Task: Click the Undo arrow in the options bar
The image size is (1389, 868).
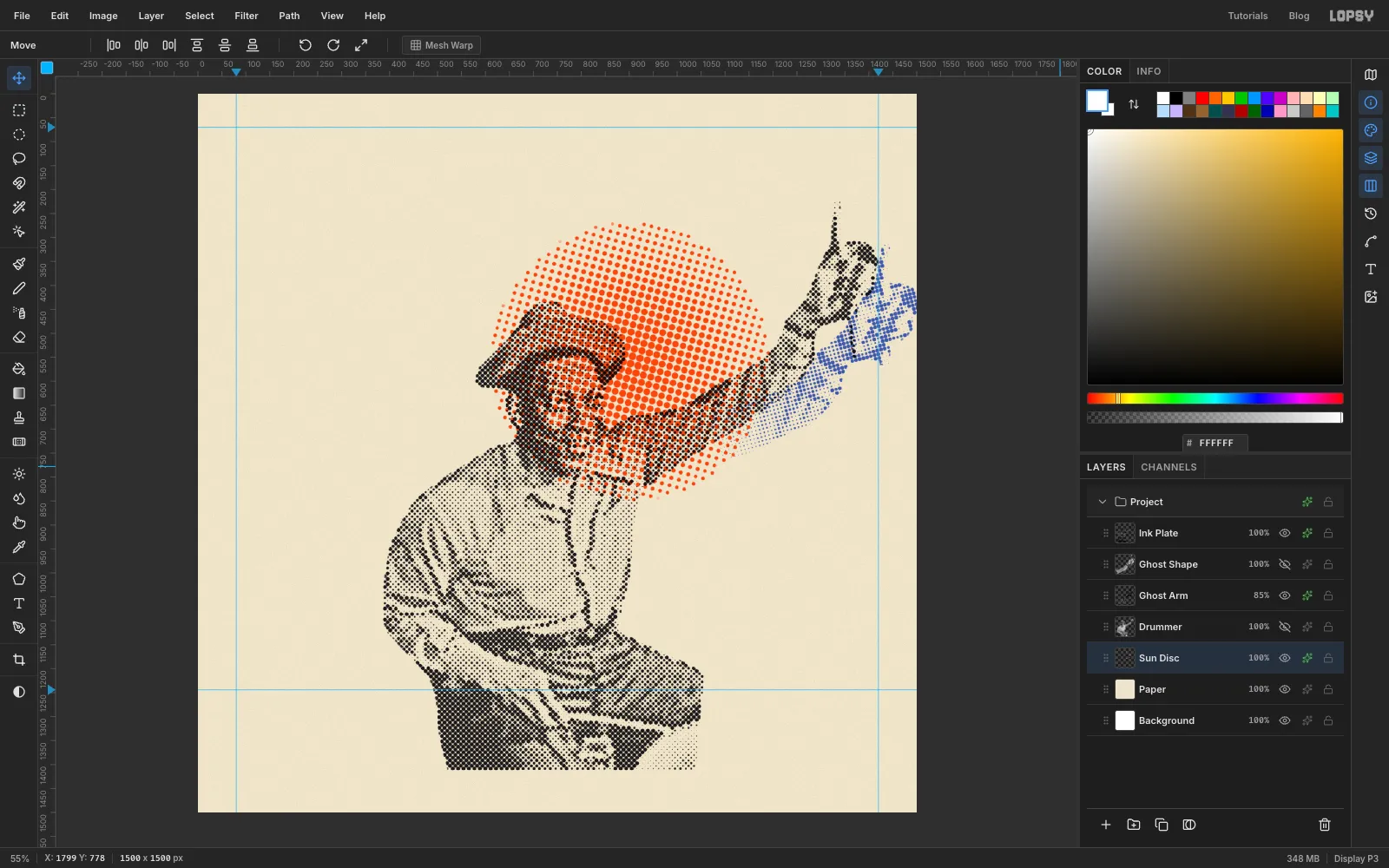Action: (306, 45)
